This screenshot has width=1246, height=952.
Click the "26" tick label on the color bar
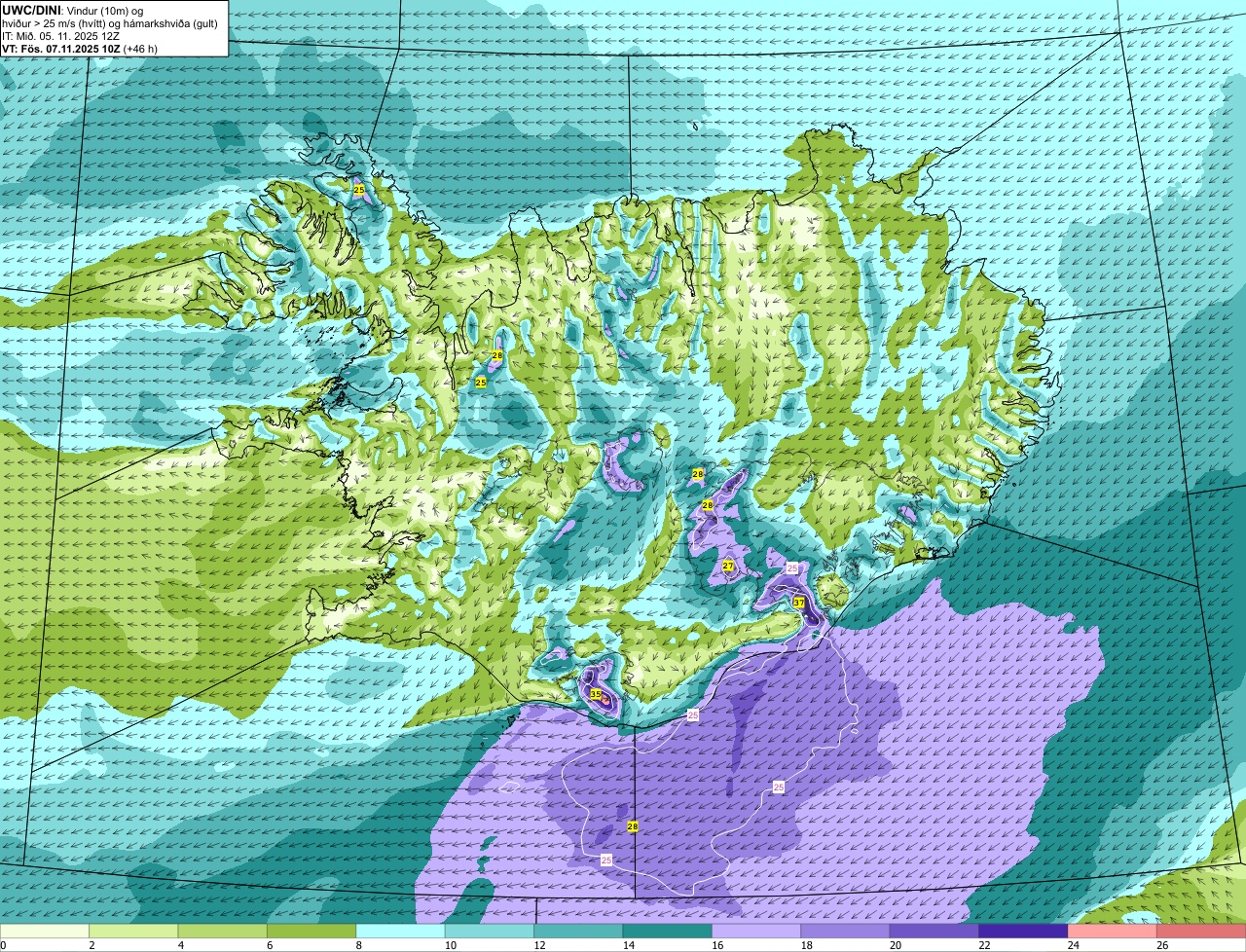click(1162, 945)
